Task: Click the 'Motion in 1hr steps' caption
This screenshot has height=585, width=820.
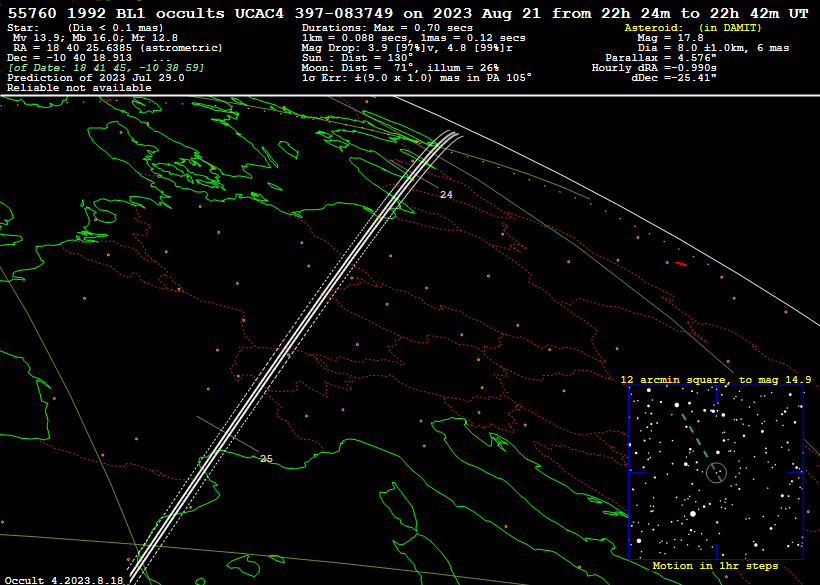Action: click(x=715, y=566)
